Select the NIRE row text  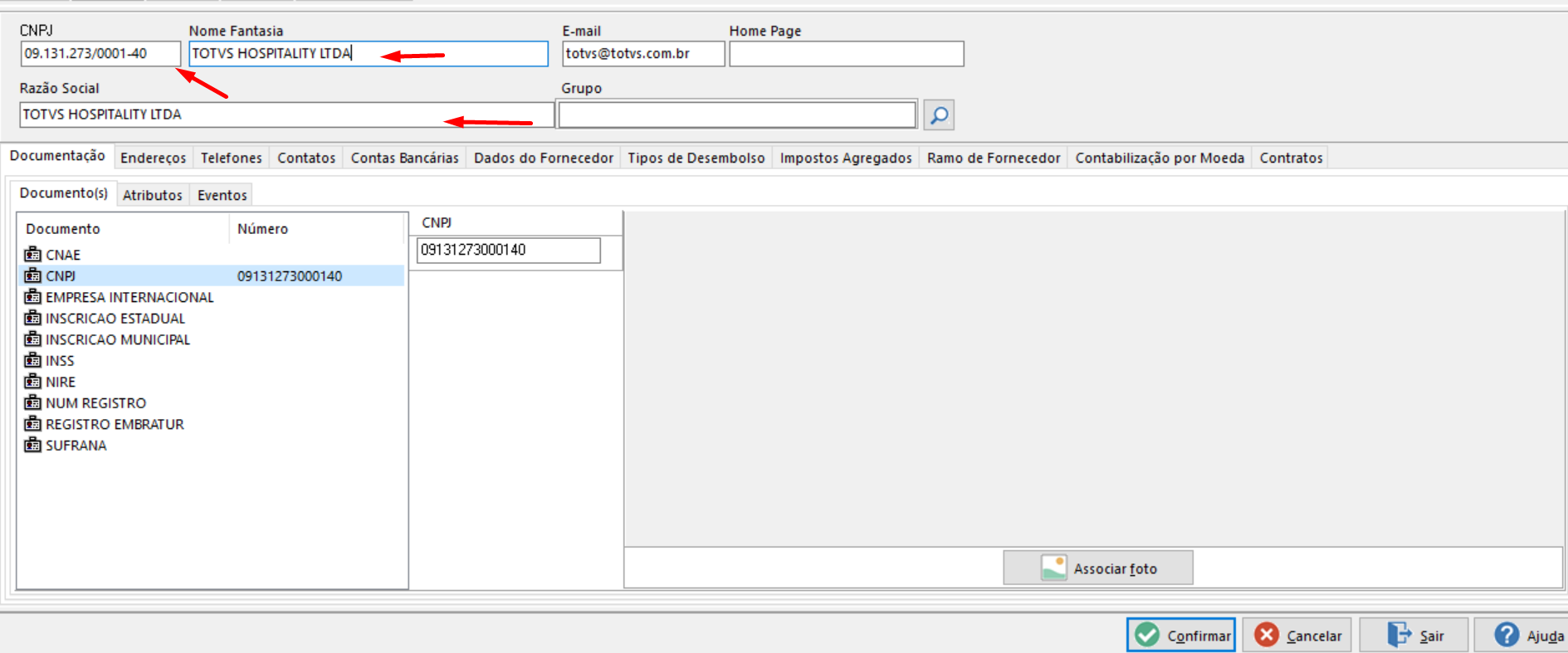pyautogui.click(x=61, y=382)
